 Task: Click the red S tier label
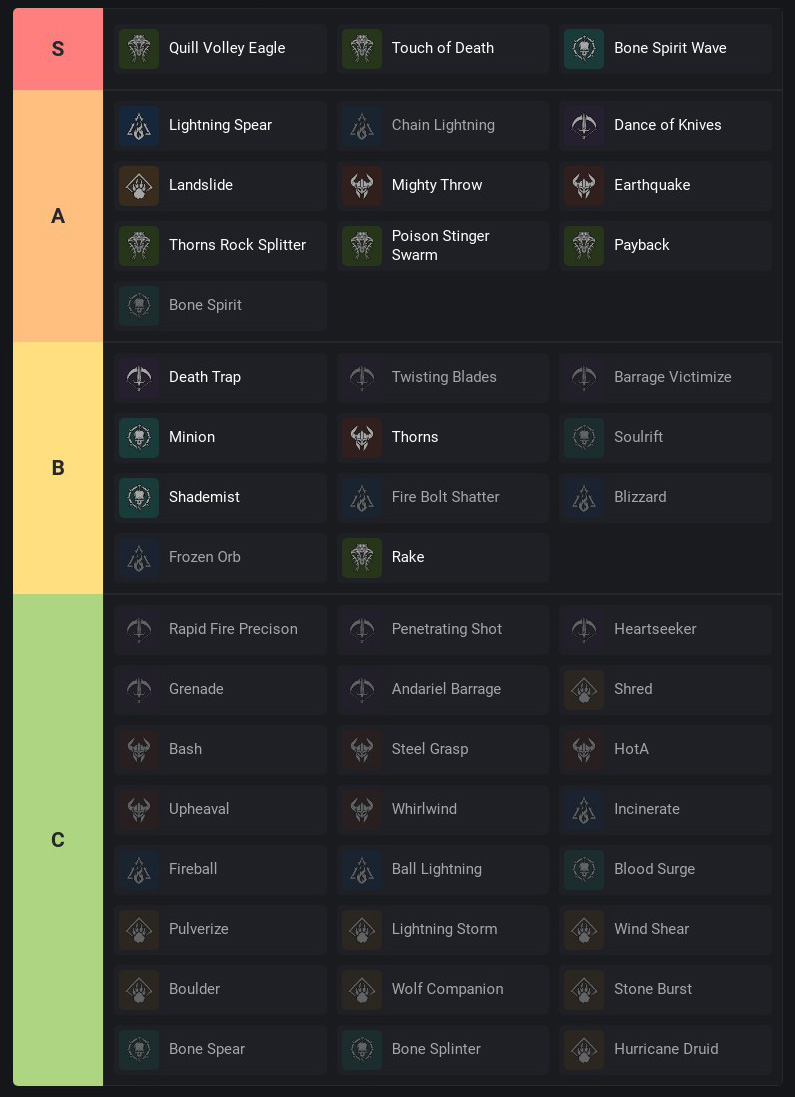point(58,49)
